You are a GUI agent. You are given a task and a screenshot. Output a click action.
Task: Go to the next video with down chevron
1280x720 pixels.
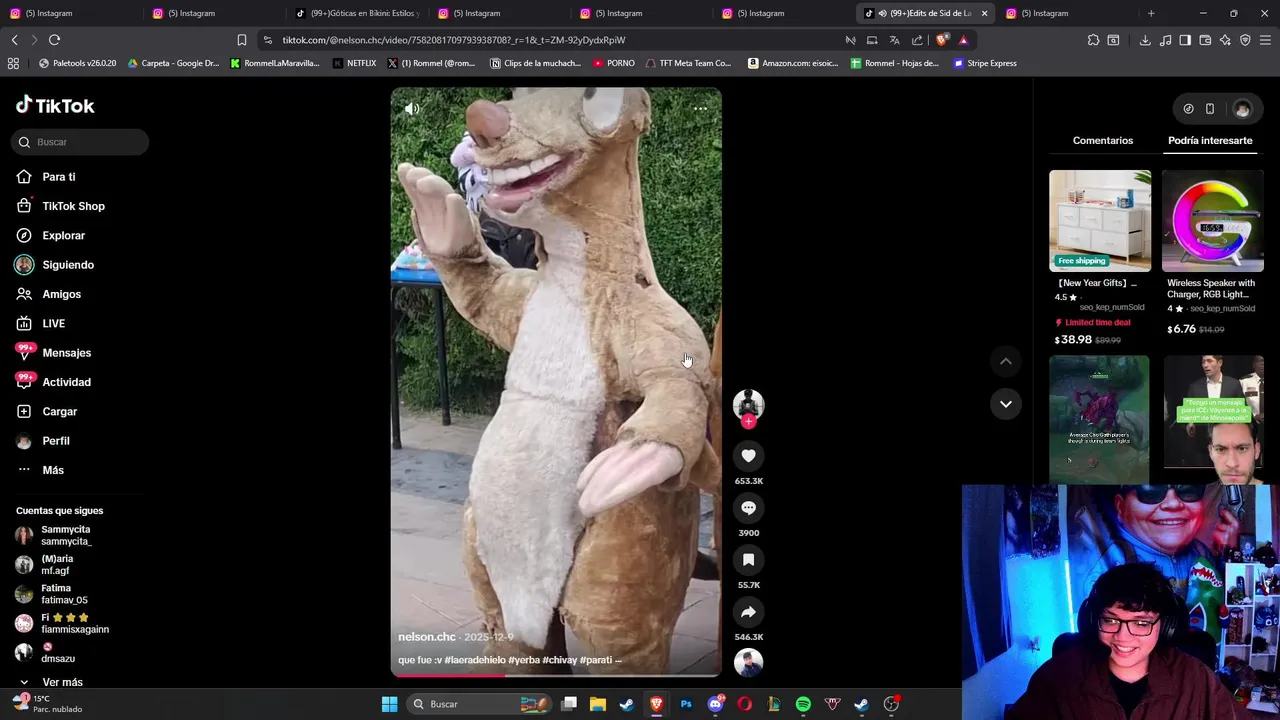tap(1006, 404)
